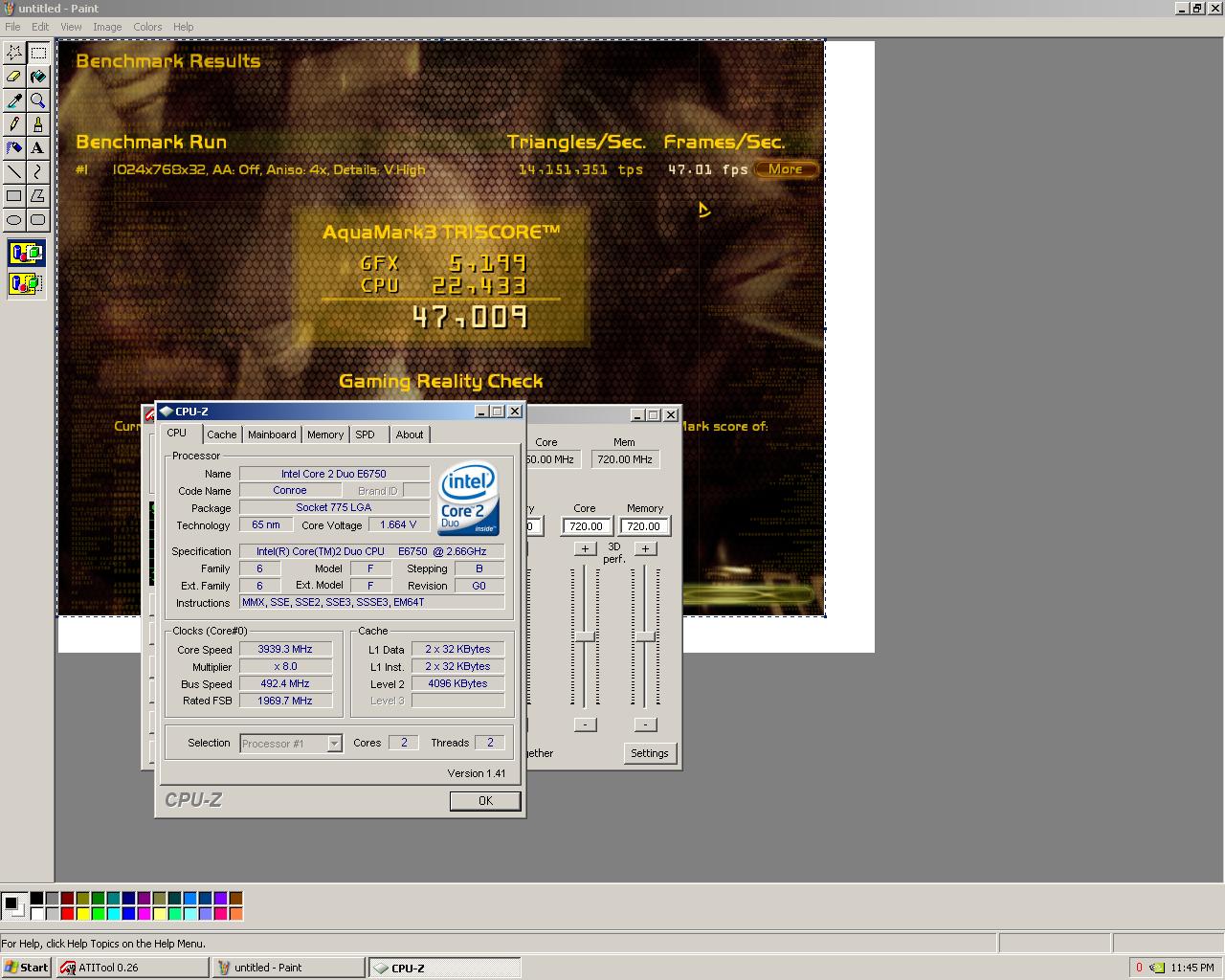Choose transparent selection mode option
The image size is (1225, 980).
click(27, 284)
